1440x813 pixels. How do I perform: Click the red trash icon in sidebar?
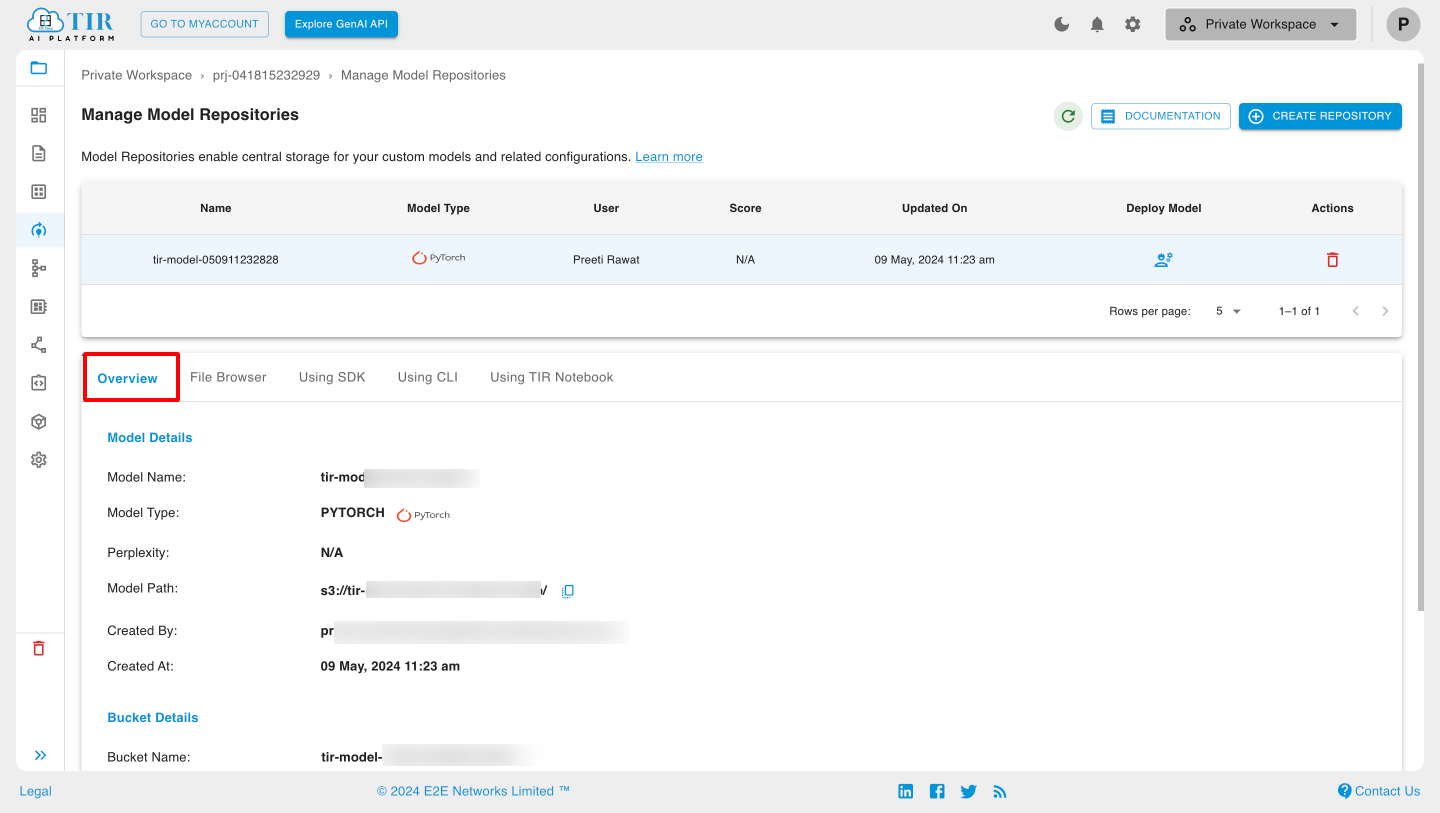click(x=39, y=648)
